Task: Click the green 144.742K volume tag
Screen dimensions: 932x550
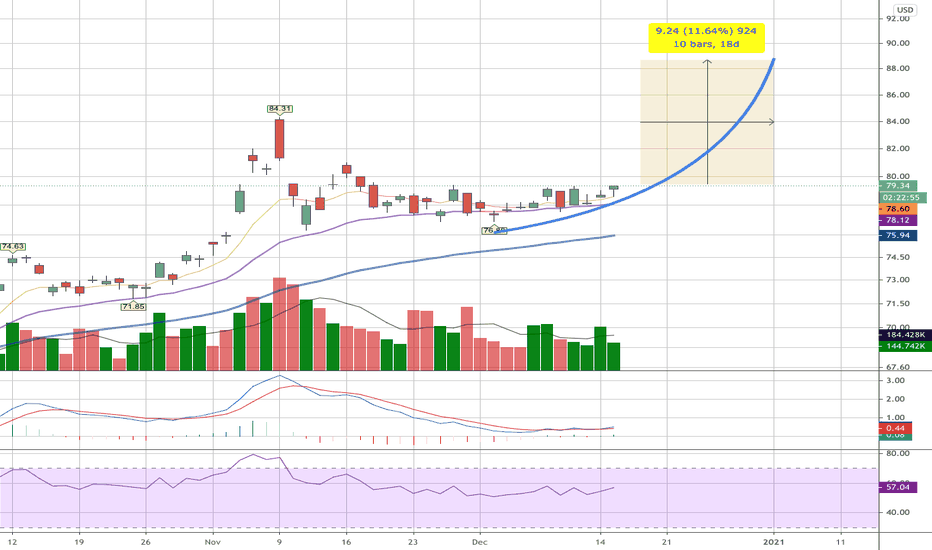Action: [905, 345]
